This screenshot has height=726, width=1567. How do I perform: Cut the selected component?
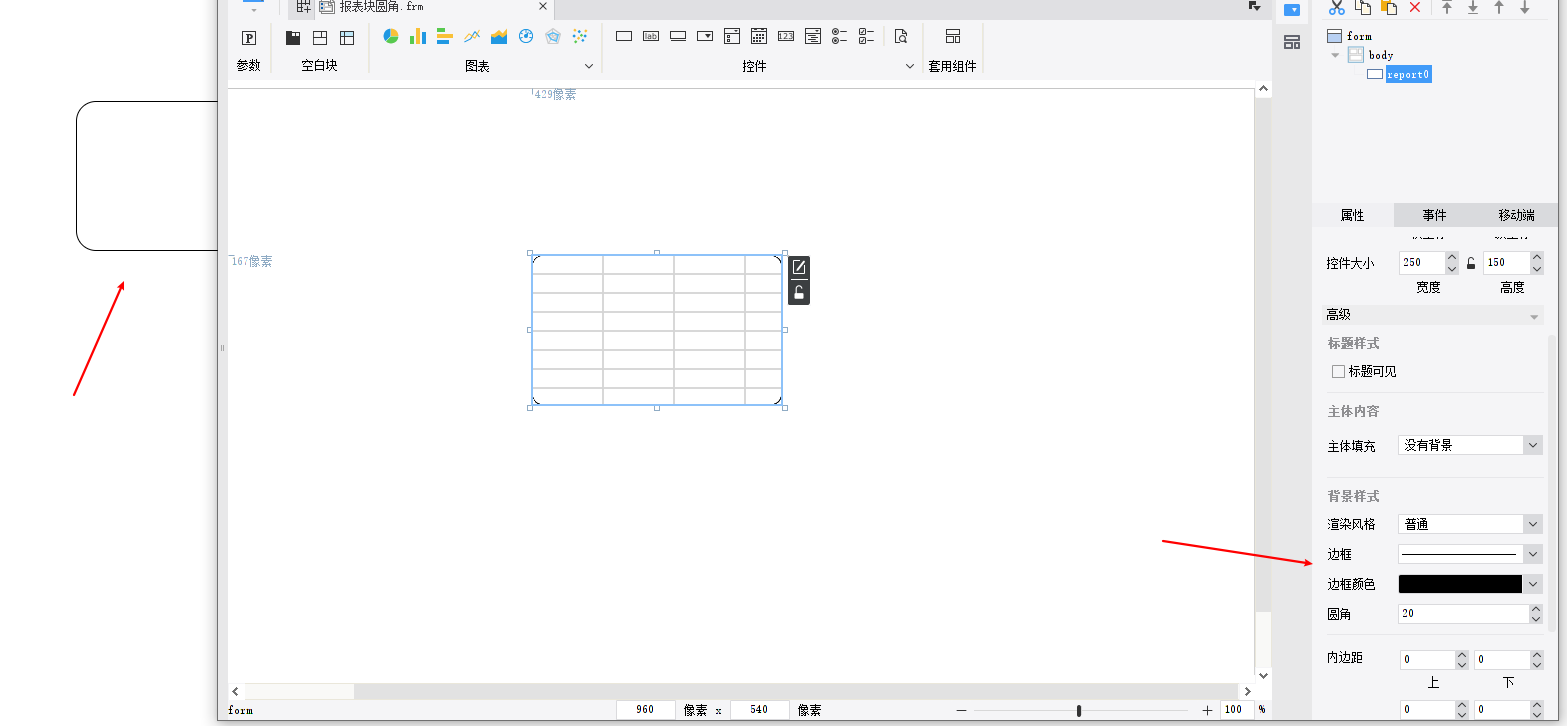point(1336,7)
